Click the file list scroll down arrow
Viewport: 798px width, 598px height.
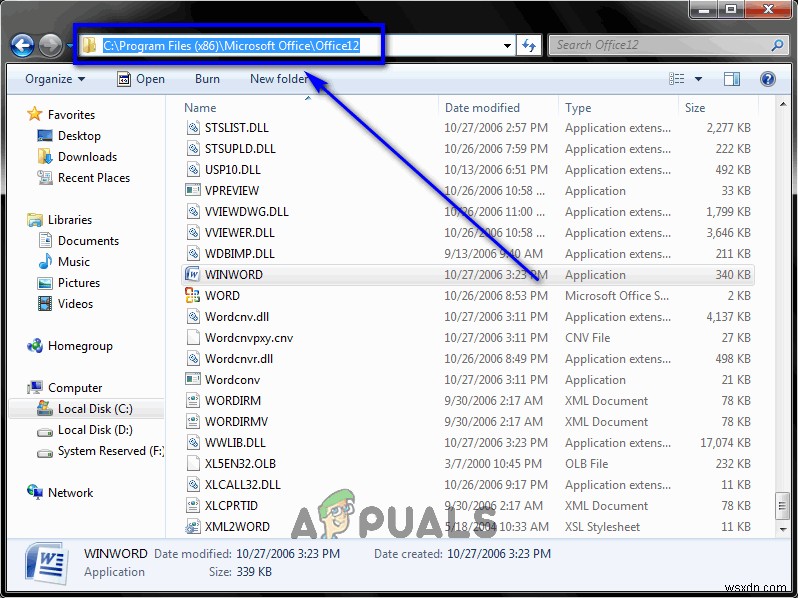pos(783,529)
